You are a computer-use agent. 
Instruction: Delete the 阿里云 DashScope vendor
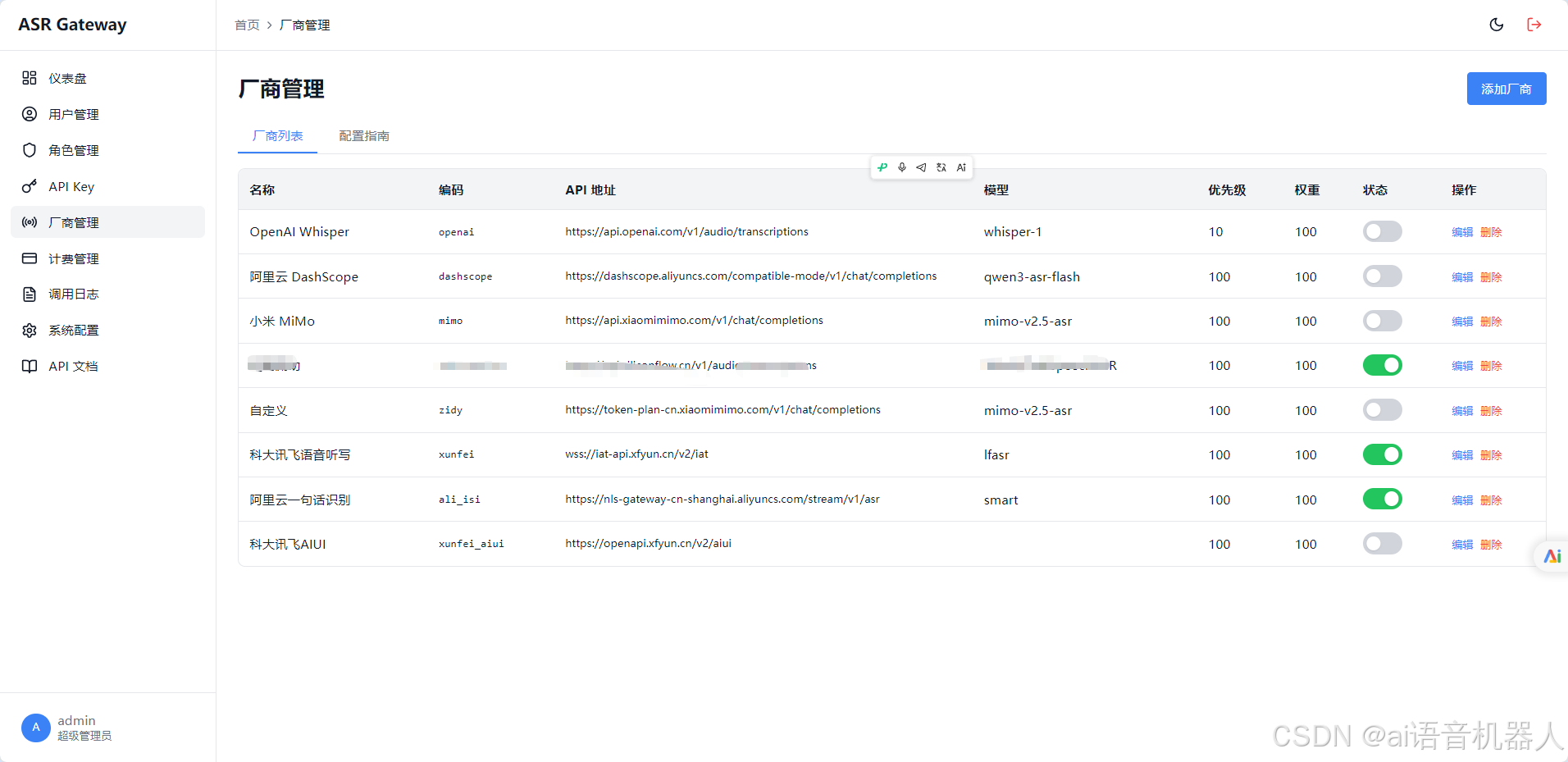pyautogui.click(x=1491, y=277)
